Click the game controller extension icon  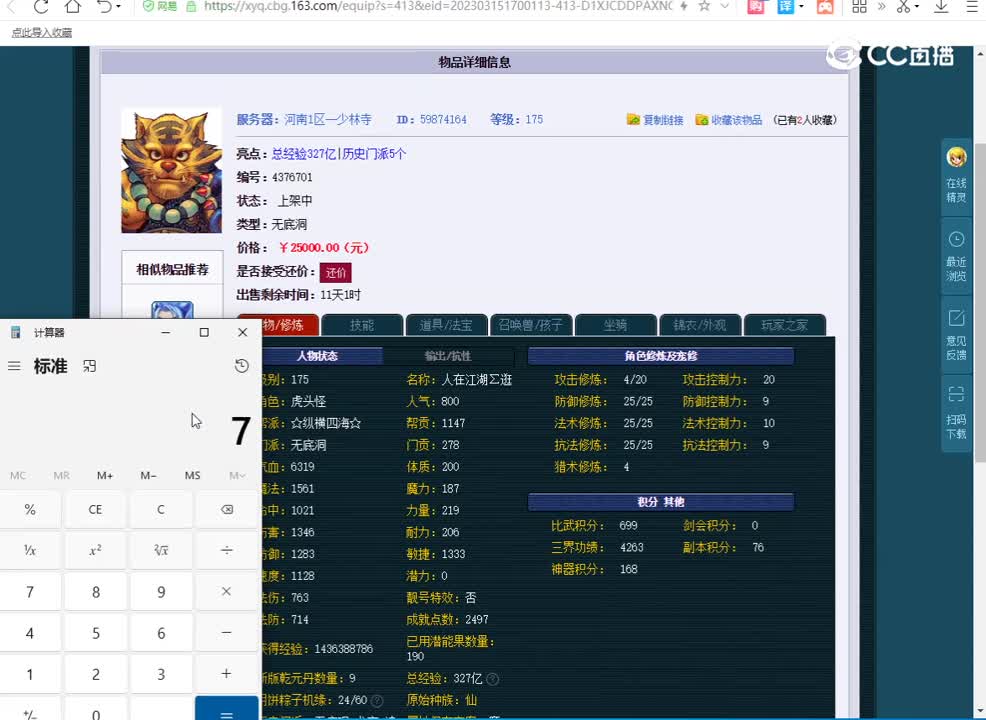pyautogui.click(x=824, y=9)
